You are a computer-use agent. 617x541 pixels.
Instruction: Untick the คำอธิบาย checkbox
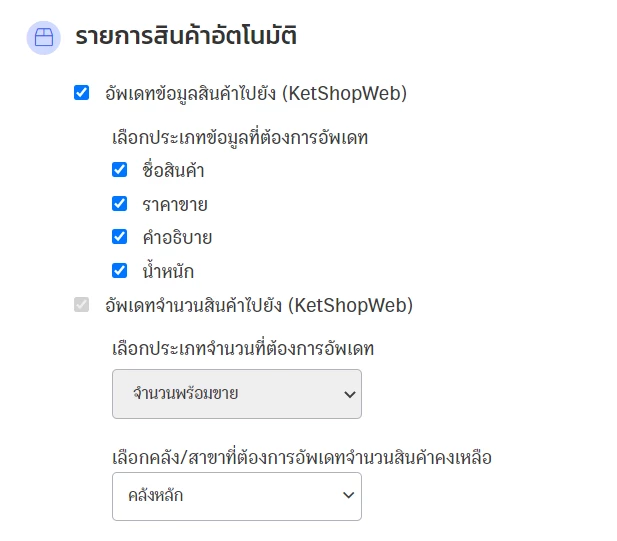coord(119,237)
